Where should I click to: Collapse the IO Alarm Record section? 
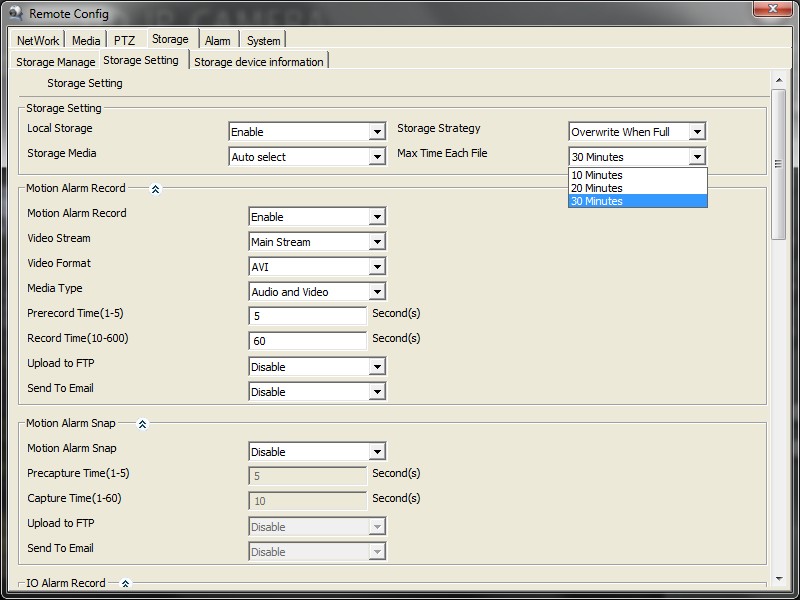pos(126,584)
